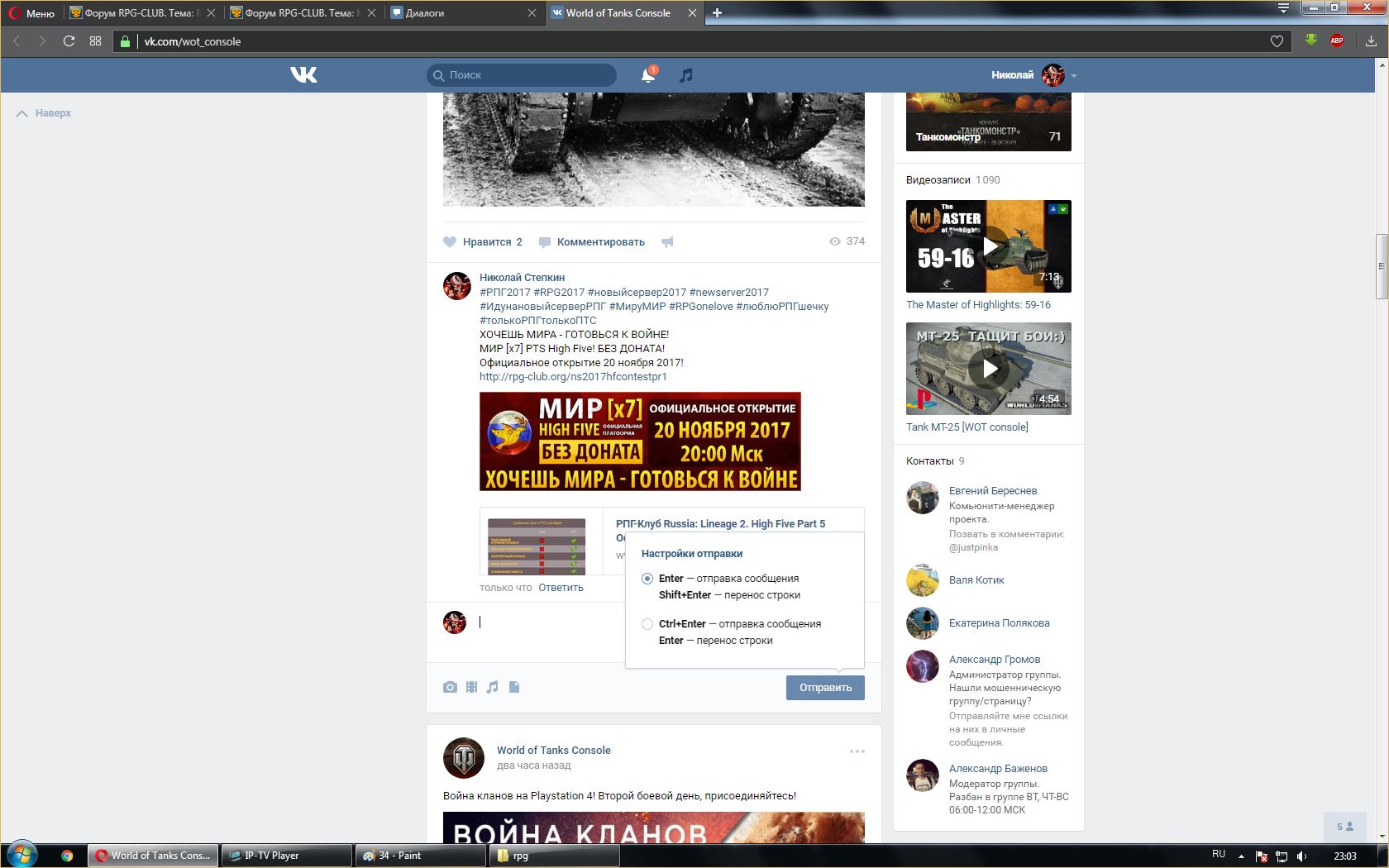This screenshot has height=868, width=1389.
Task: Open the Видеозаписи section
Action: pos(938,180)
